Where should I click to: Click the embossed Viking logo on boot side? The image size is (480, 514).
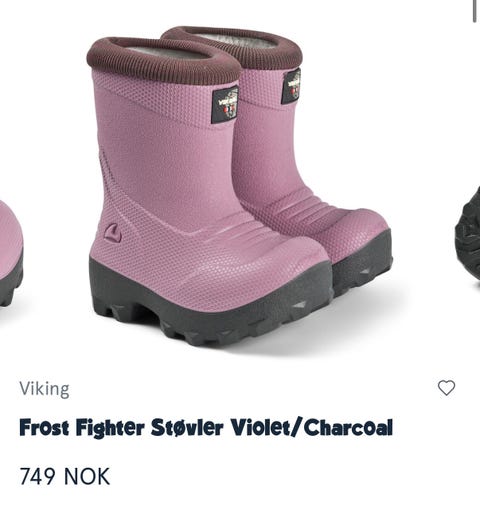click(x=112, y=232)
